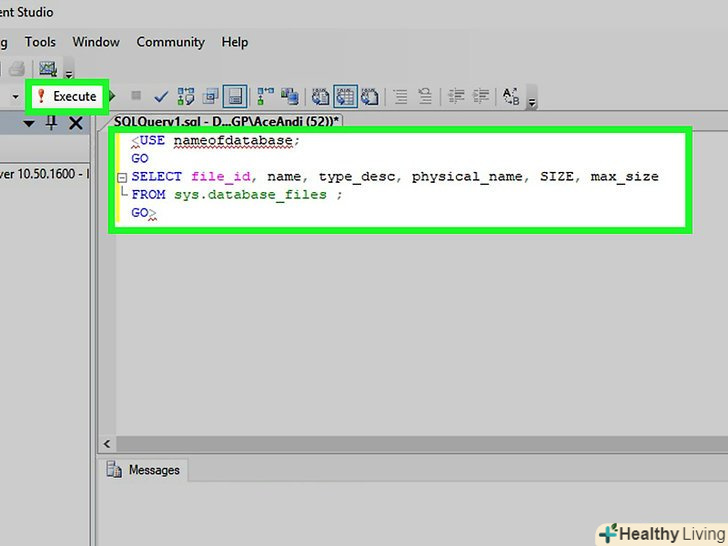This screenshot has height=546, width=728.
Task: Click the green Debug play arrow
Action: click(112, 96)
